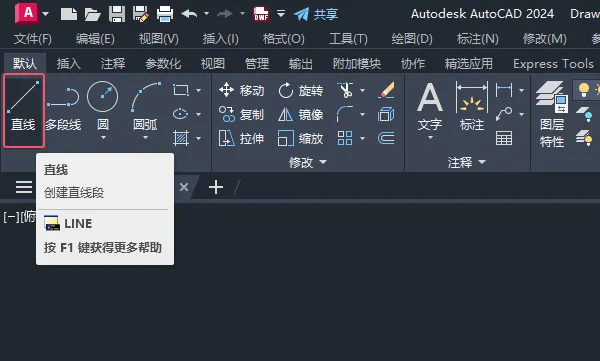
Task: Click the Redo arrow
Action: pyautogui.click(x=225, y=14)
